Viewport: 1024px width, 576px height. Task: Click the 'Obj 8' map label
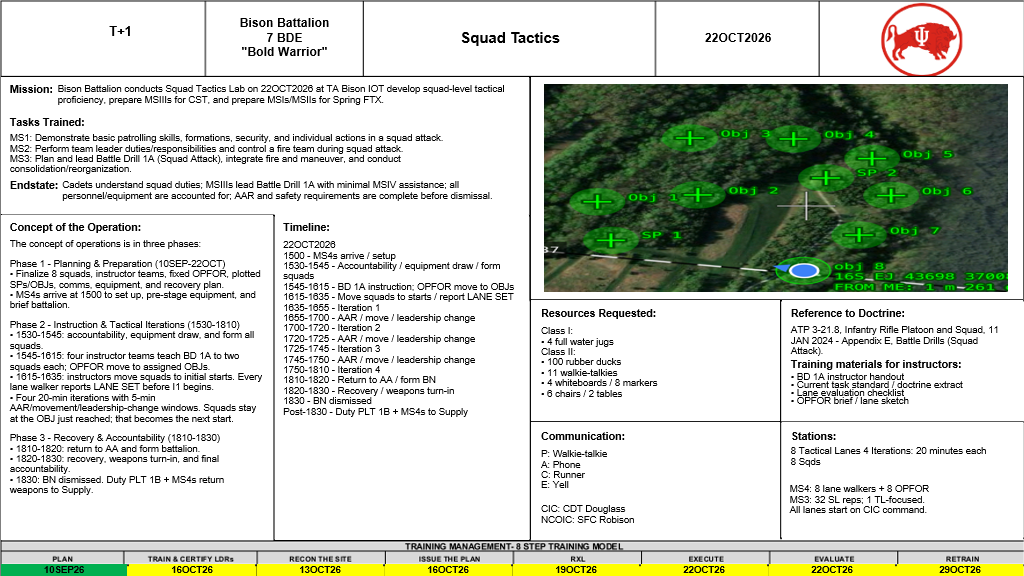(858, 266)
